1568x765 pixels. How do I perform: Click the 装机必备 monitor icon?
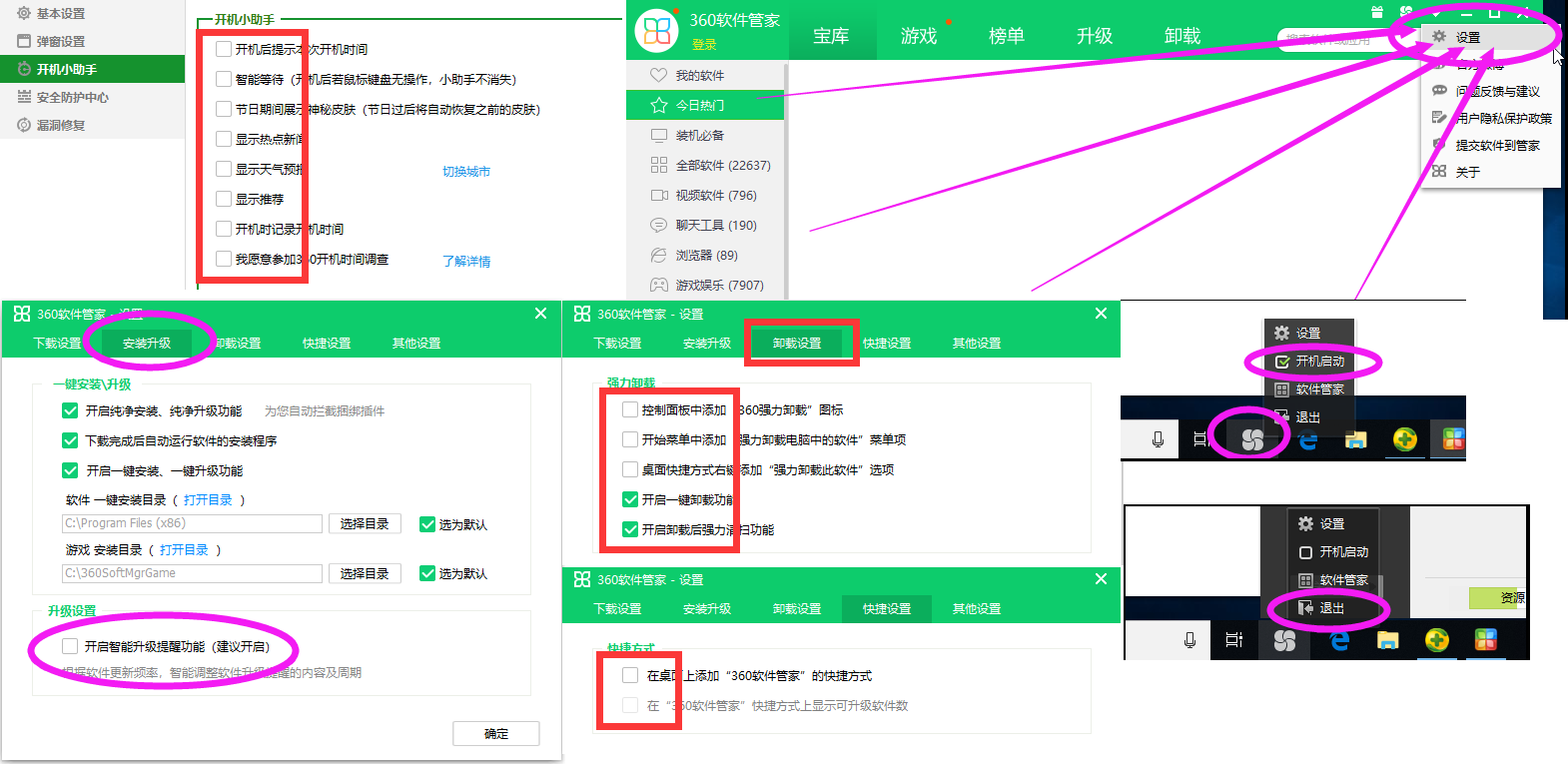click(x=658, y=135)
